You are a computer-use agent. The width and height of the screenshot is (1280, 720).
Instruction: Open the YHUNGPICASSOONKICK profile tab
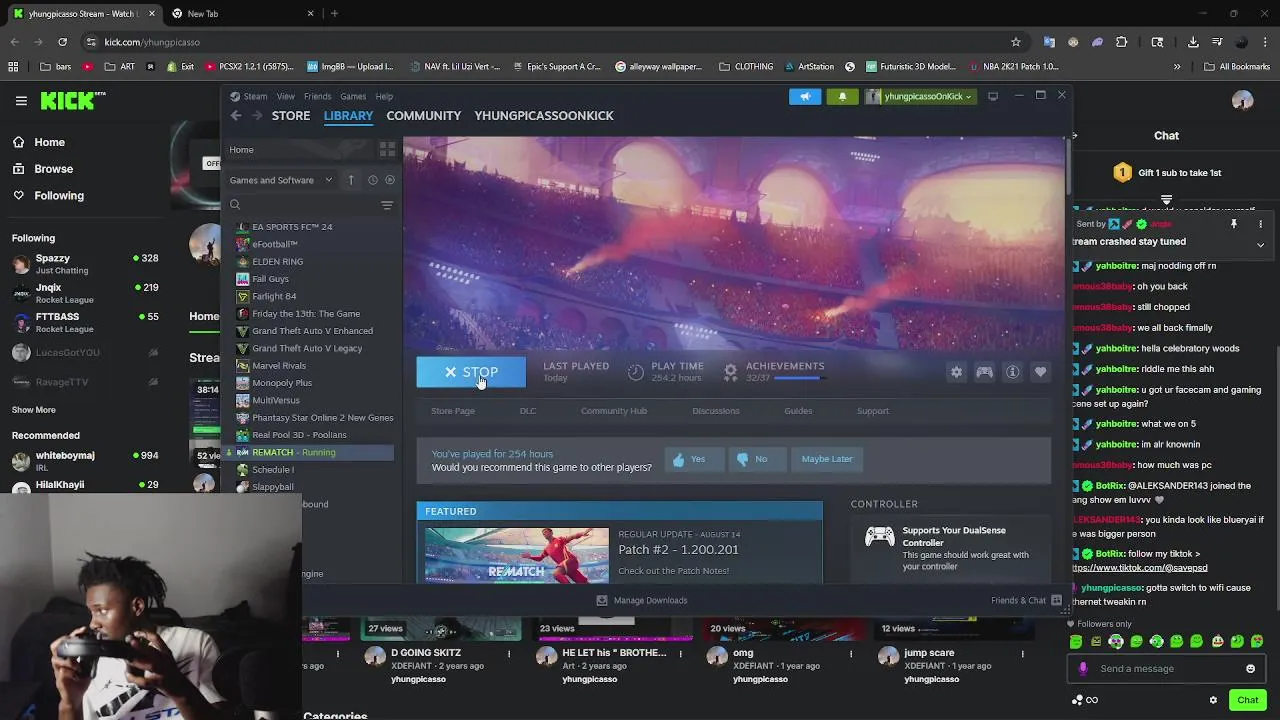(544, 116)
